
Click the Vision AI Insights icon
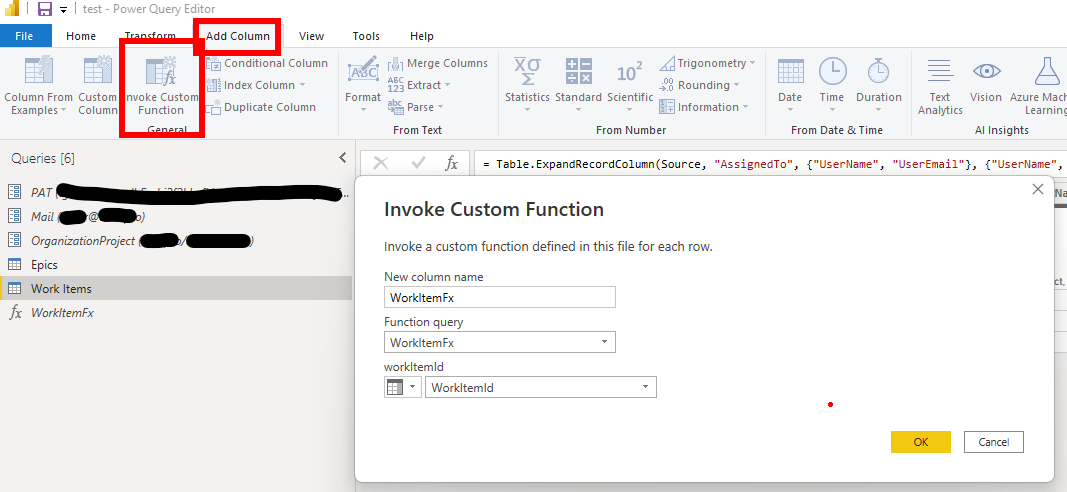986,71
